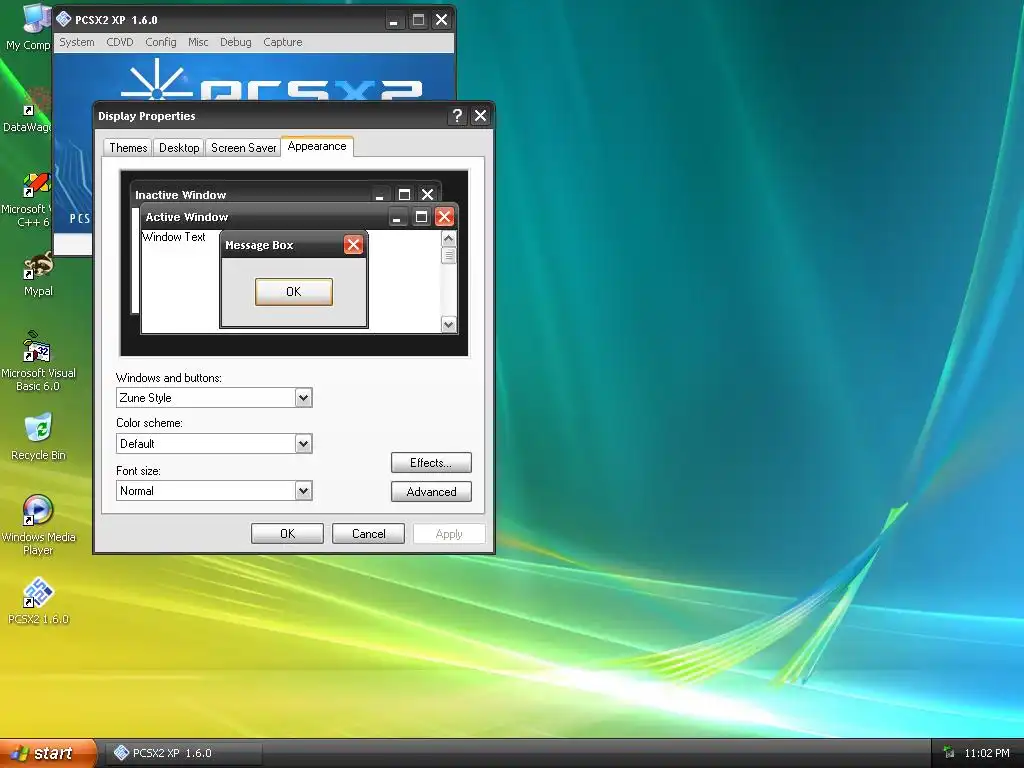The image size is (1024, 768).
Task: Open the Misc menu in PCSX2
Action: (x=198, y=42)
